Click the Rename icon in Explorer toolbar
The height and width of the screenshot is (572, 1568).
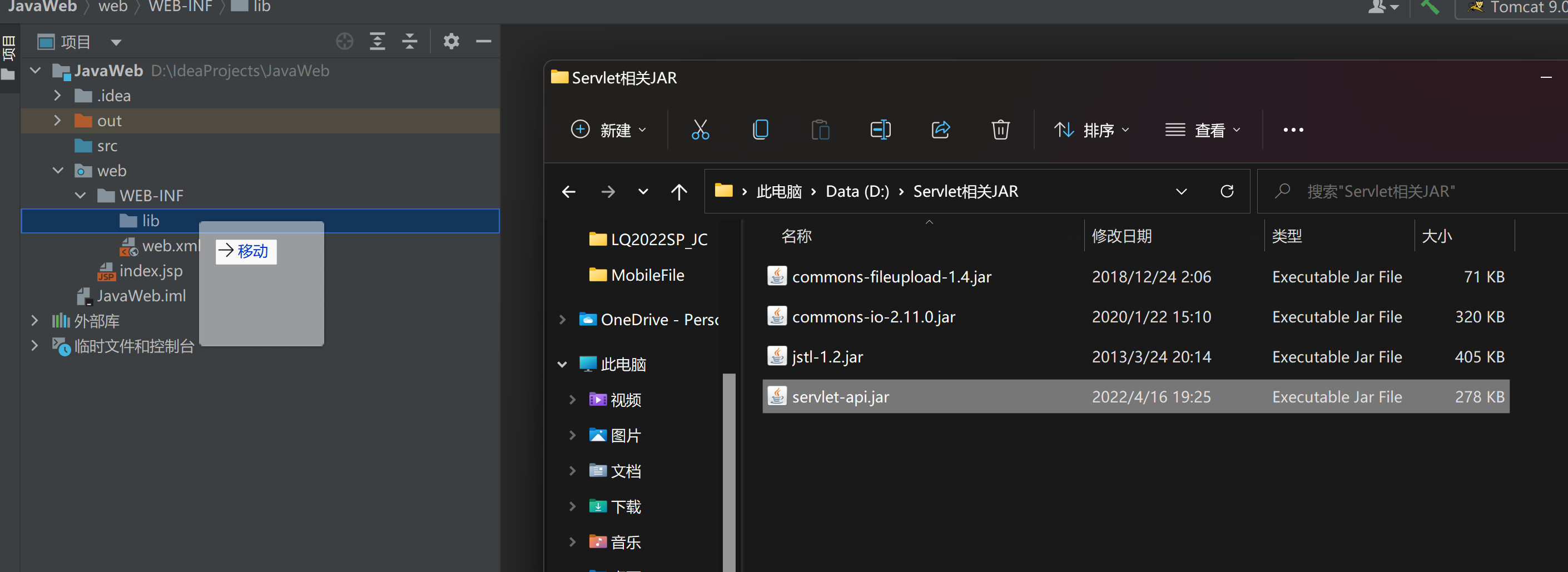880,130
